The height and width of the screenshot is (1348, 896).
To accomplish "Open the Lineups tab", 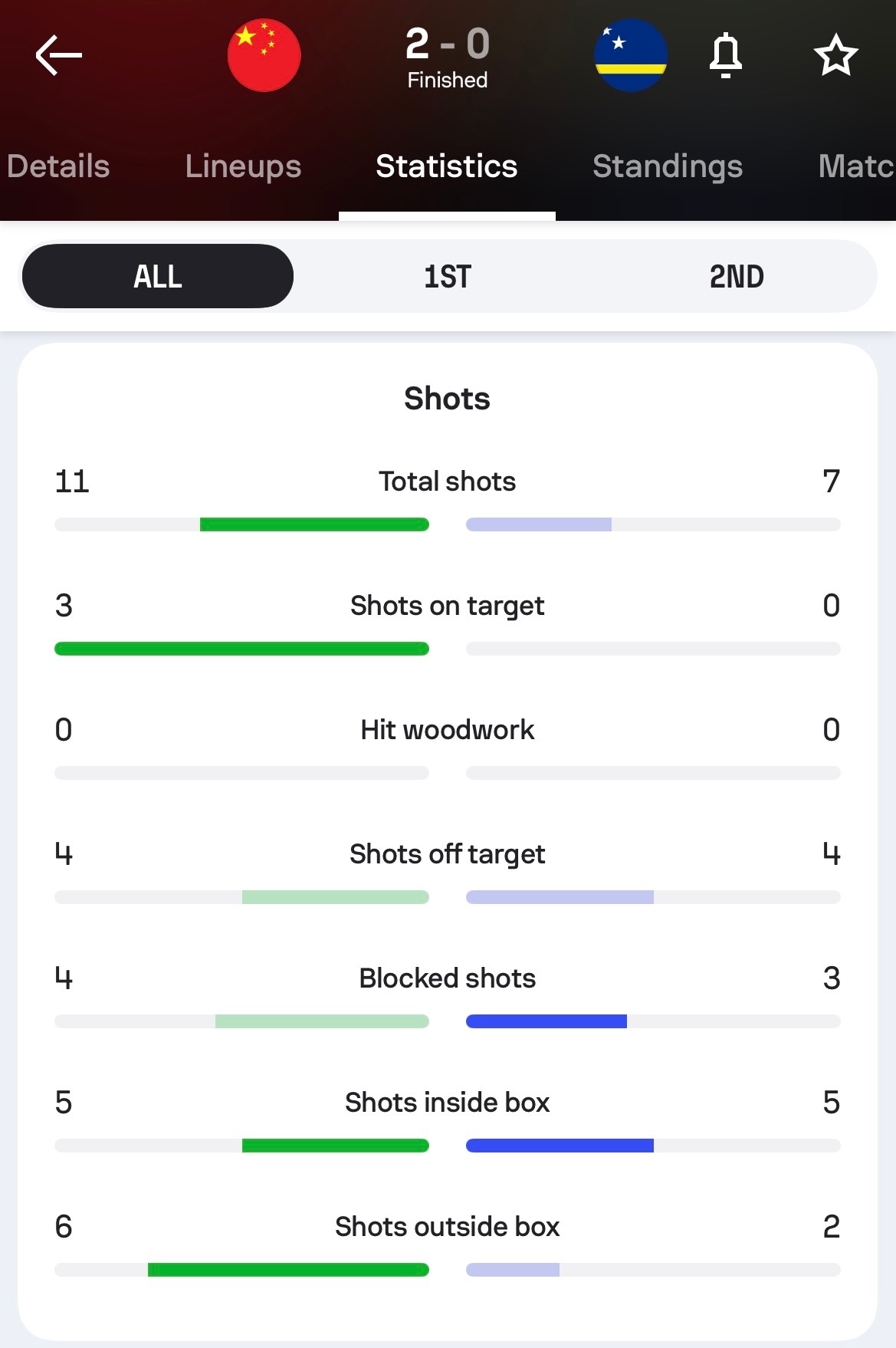I will click(x=242, y=166).
